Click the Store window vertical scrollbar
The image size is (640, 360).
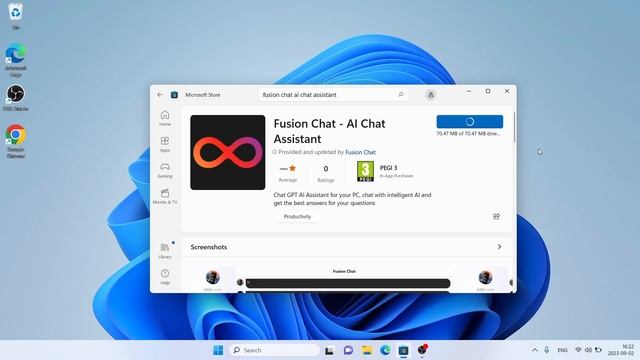tap(514, 127)
